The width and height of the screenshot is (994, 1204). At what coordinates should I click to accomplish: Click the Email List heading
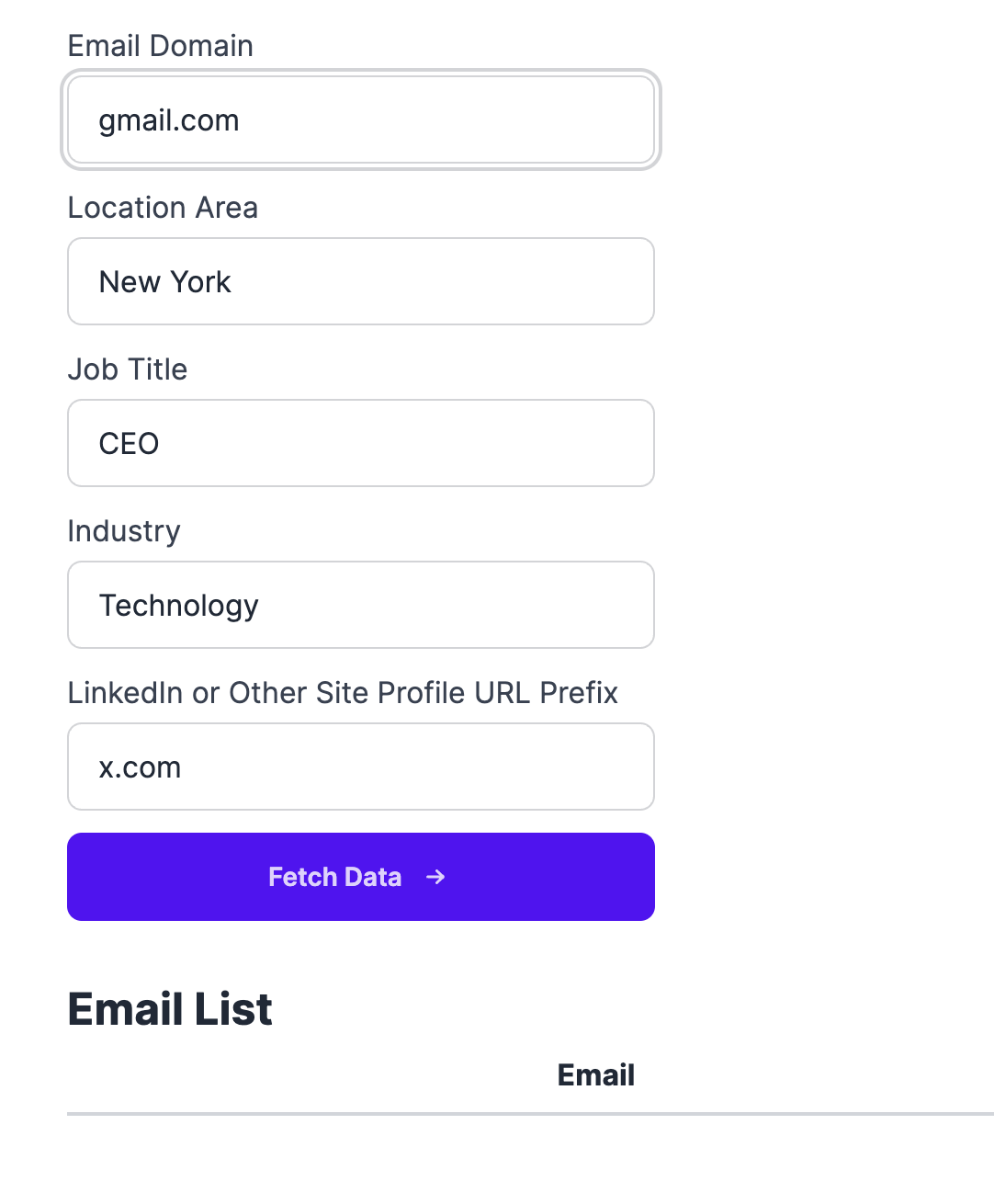coord(170,1009)
